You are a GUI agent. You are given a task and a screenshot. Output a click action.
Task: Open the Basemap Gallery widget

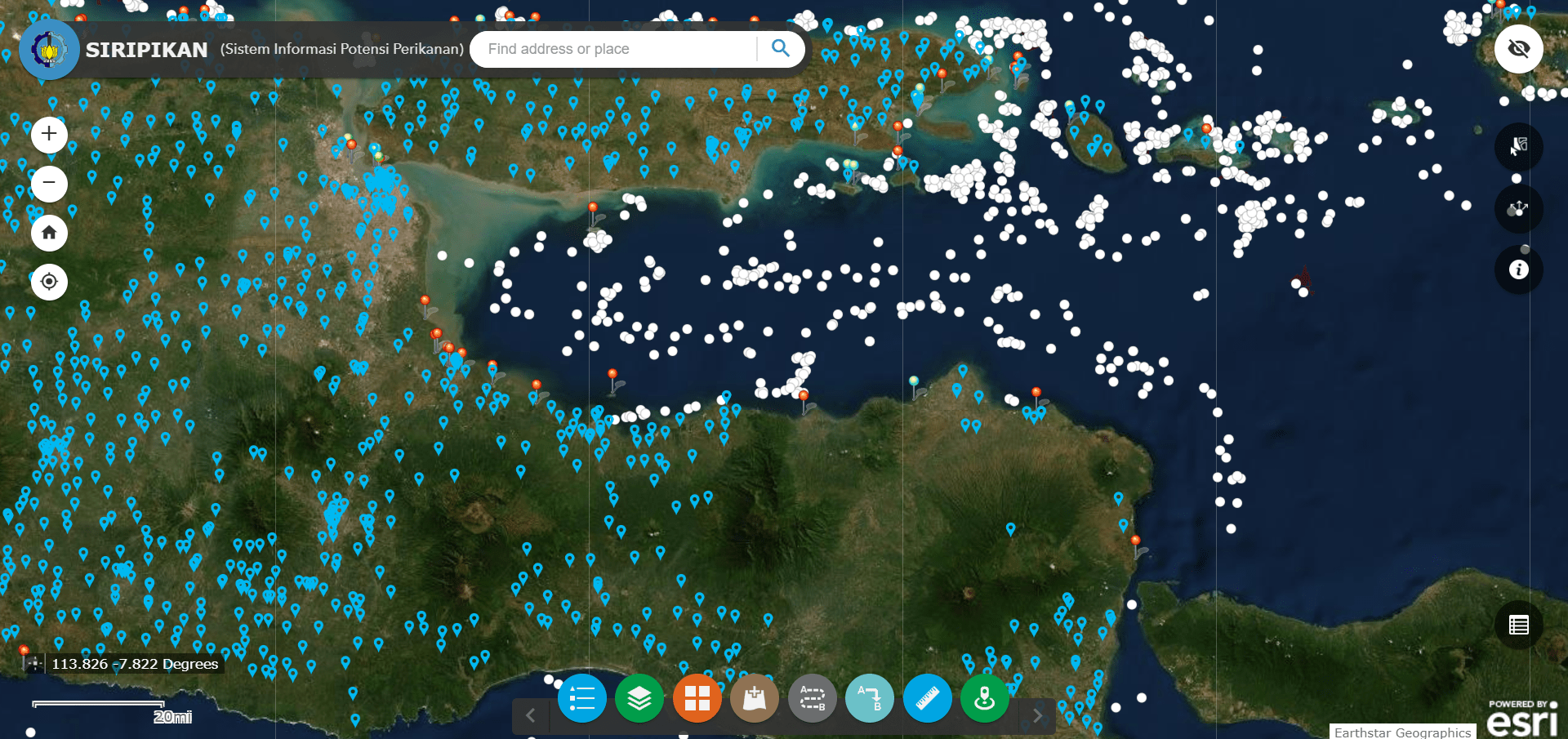point(697,698)
